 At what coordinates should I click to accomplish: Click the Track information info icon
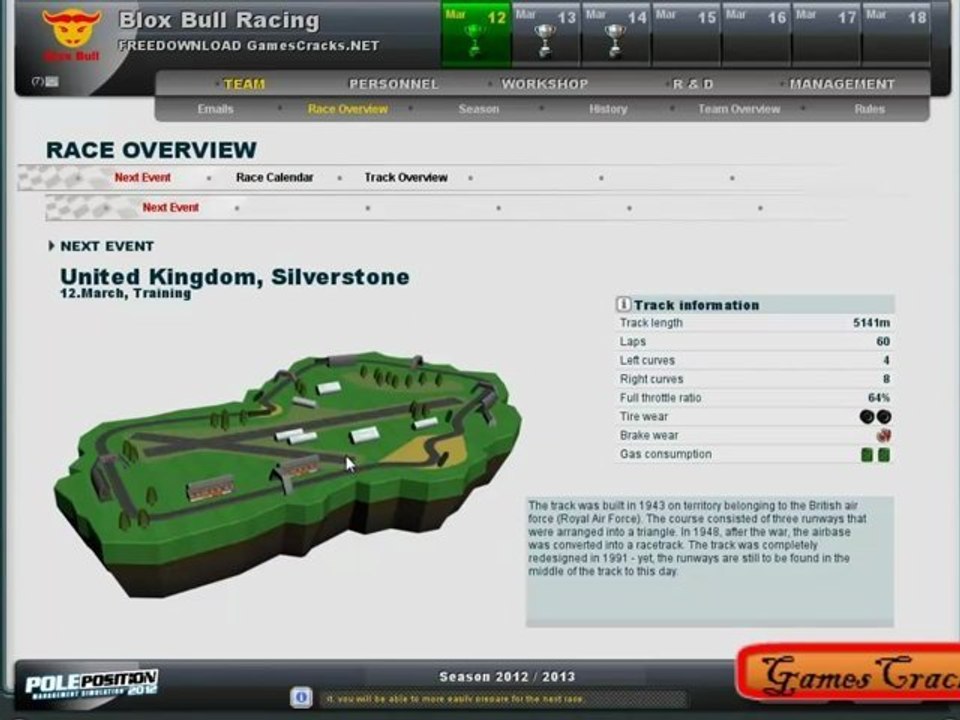pyautogui.click(x=623, y=304)
